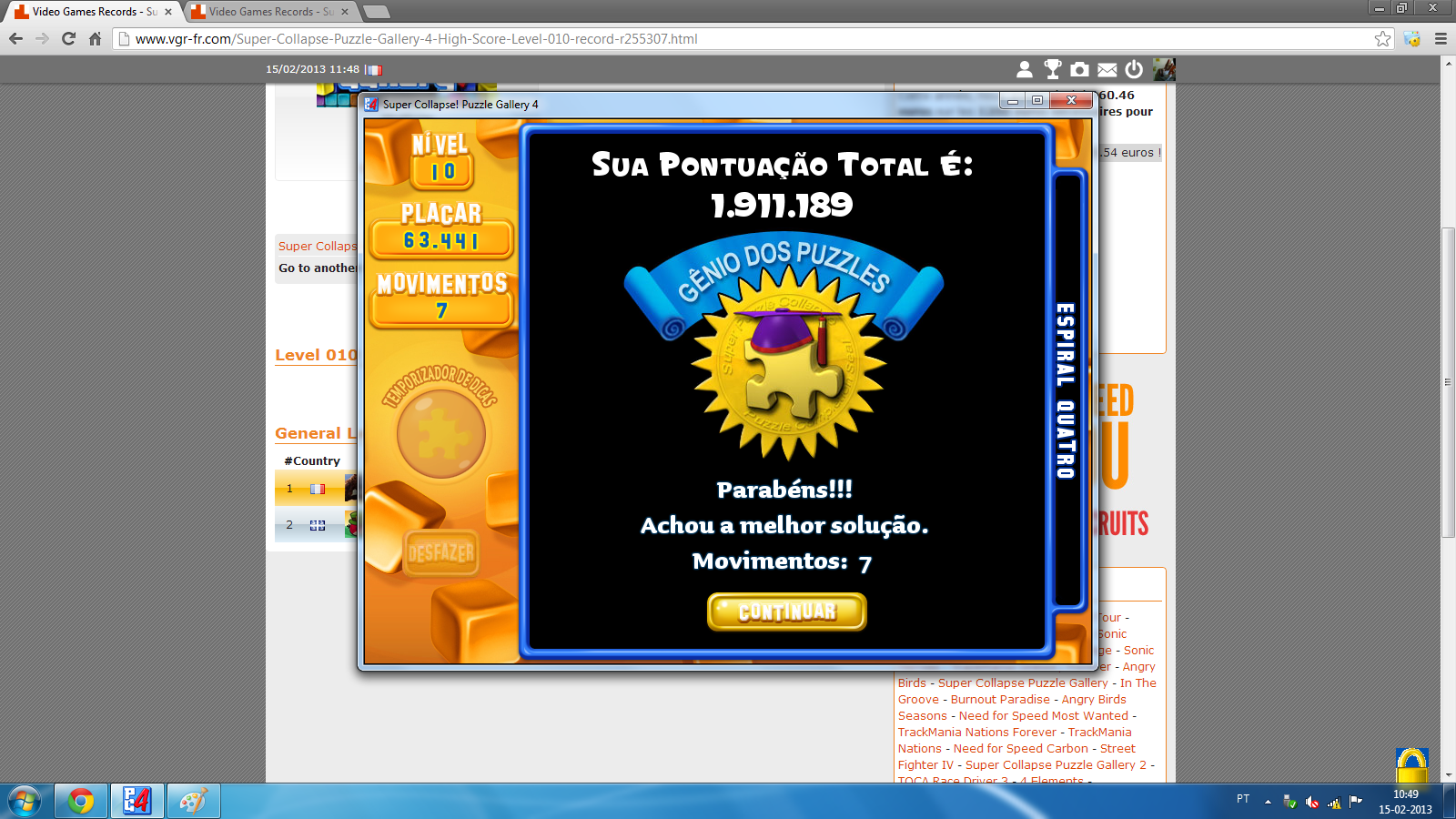Toggle the muted volume speaker icon
The image size is (1456, 819).
pos(1311,802)
